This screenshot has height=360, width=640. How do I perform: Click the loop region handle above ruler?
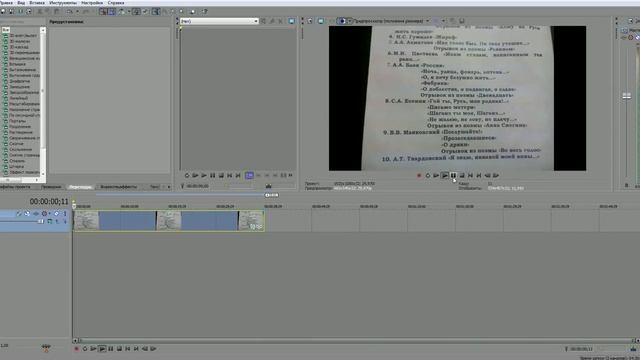[272, 195]
